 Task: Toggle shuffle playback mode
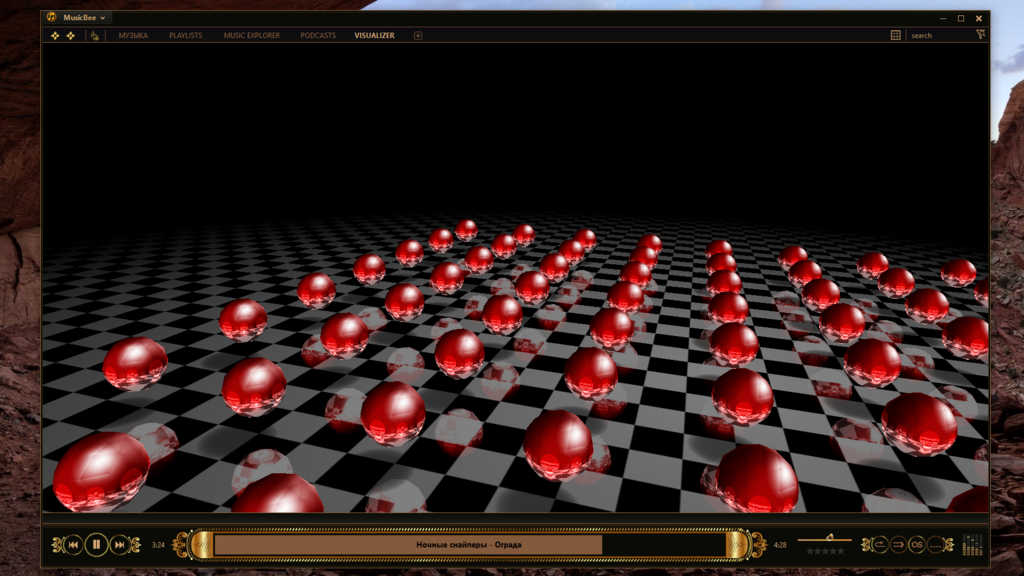coord(898,545)
